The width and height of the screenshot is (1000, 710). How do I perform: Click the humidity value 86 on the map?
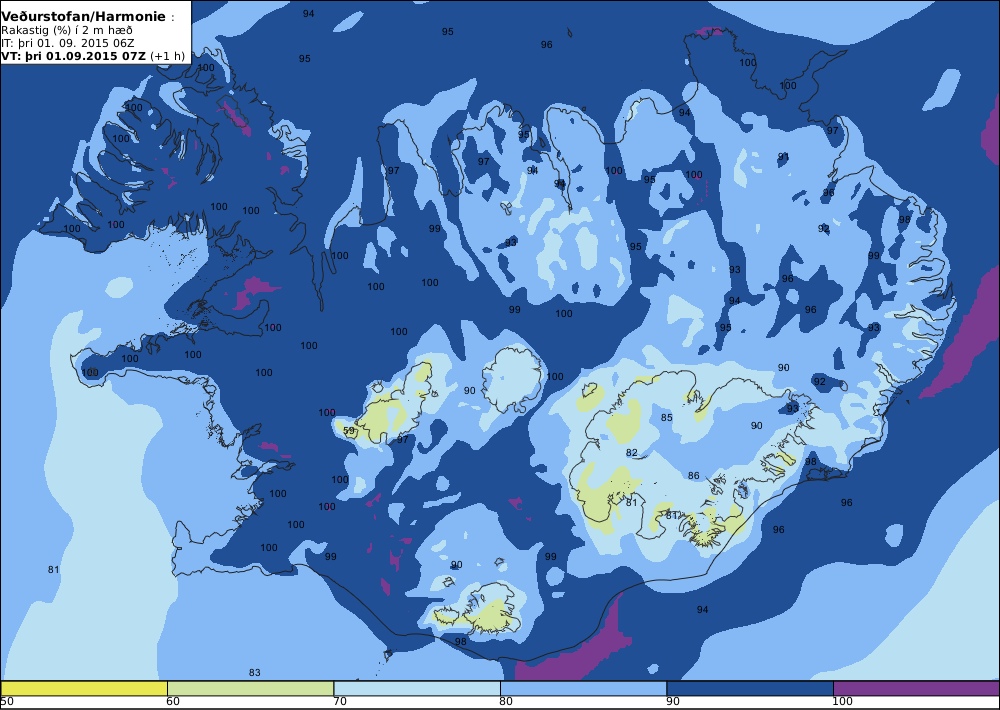694,475
